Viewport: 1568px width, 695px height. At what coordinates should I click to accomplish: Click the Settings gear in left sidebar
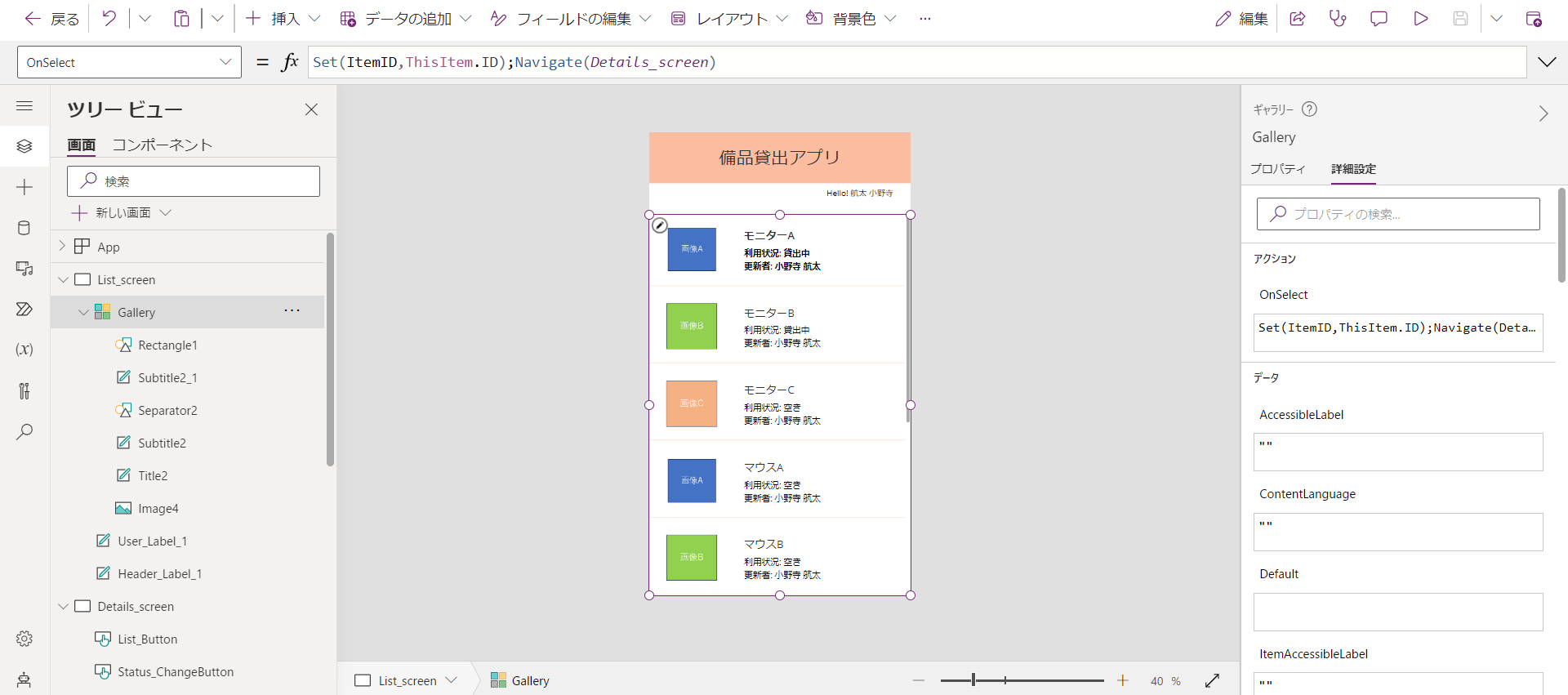click(x=24, y=639)
